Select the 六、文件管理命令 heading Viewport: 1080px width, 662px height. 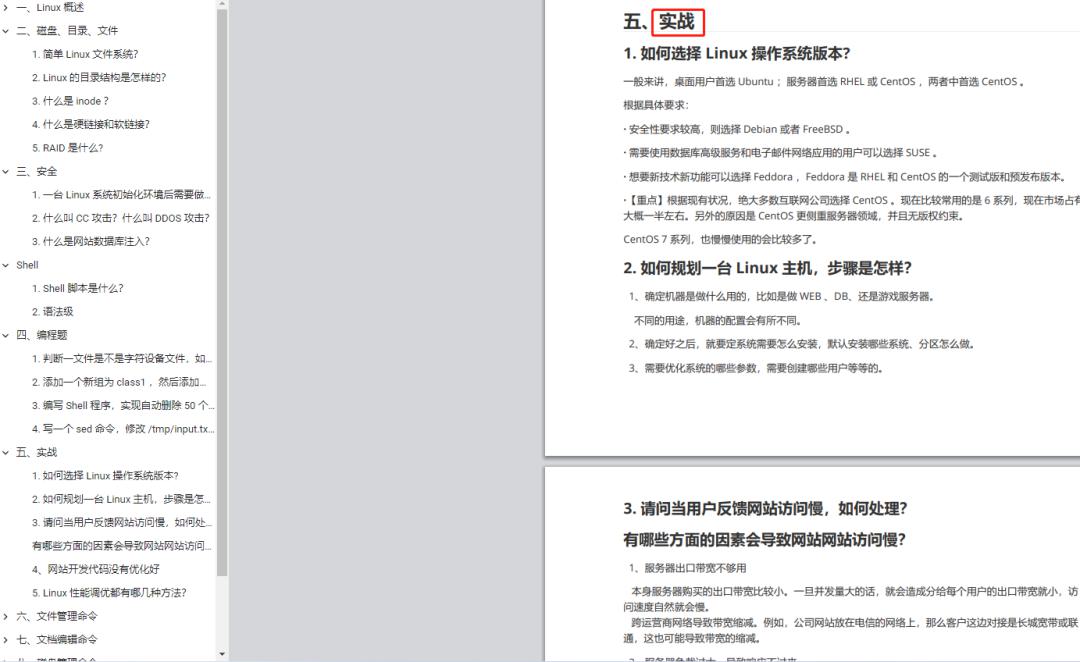tap(56, 617)
